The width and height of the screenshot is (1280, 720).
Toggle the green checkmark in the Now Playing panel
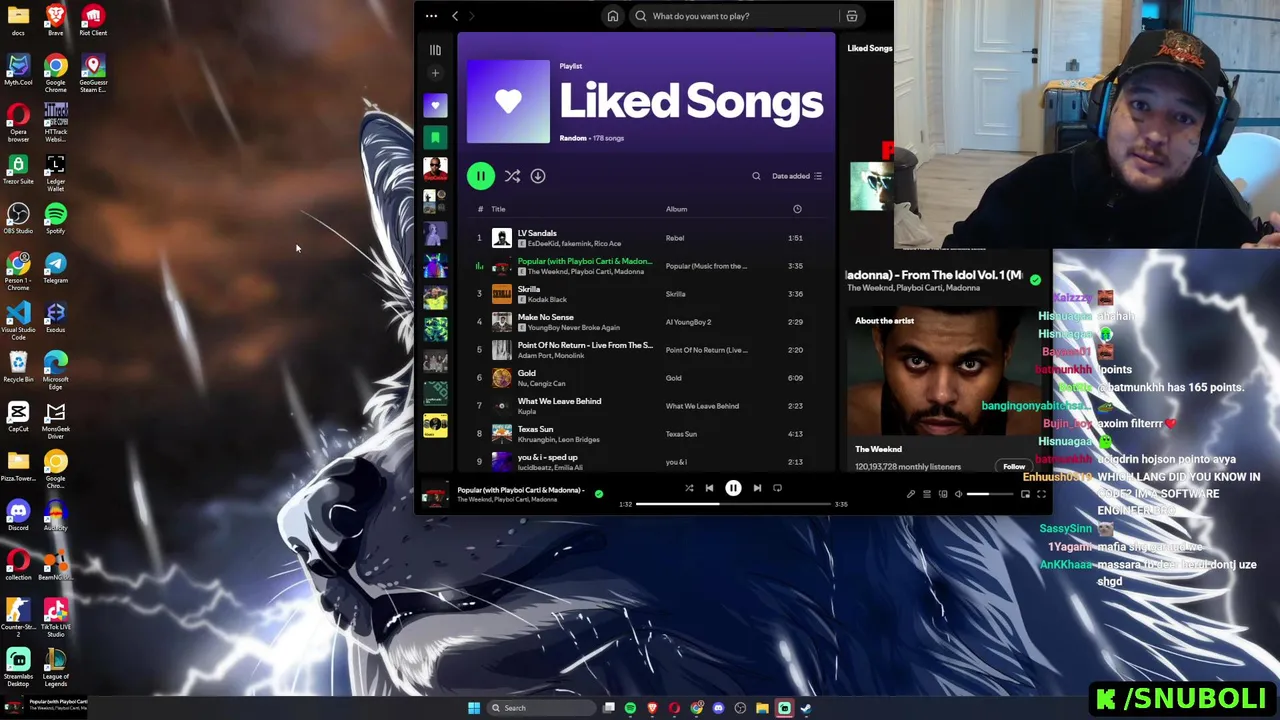click(1035, 280)
